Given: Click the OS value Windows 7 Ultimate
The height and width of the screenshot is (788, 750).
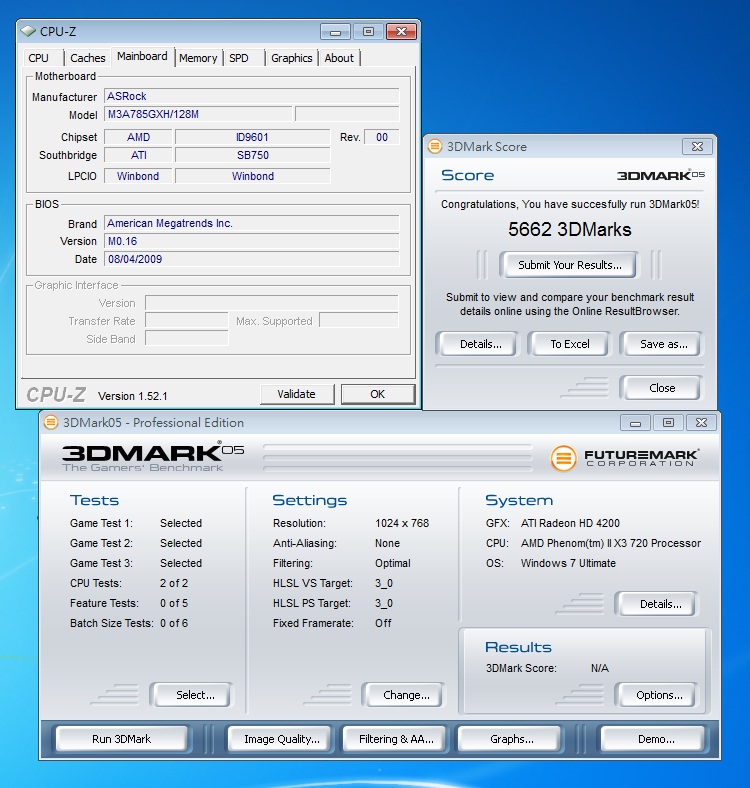Looking at the screenshot, I should click(x=568, y=563).
